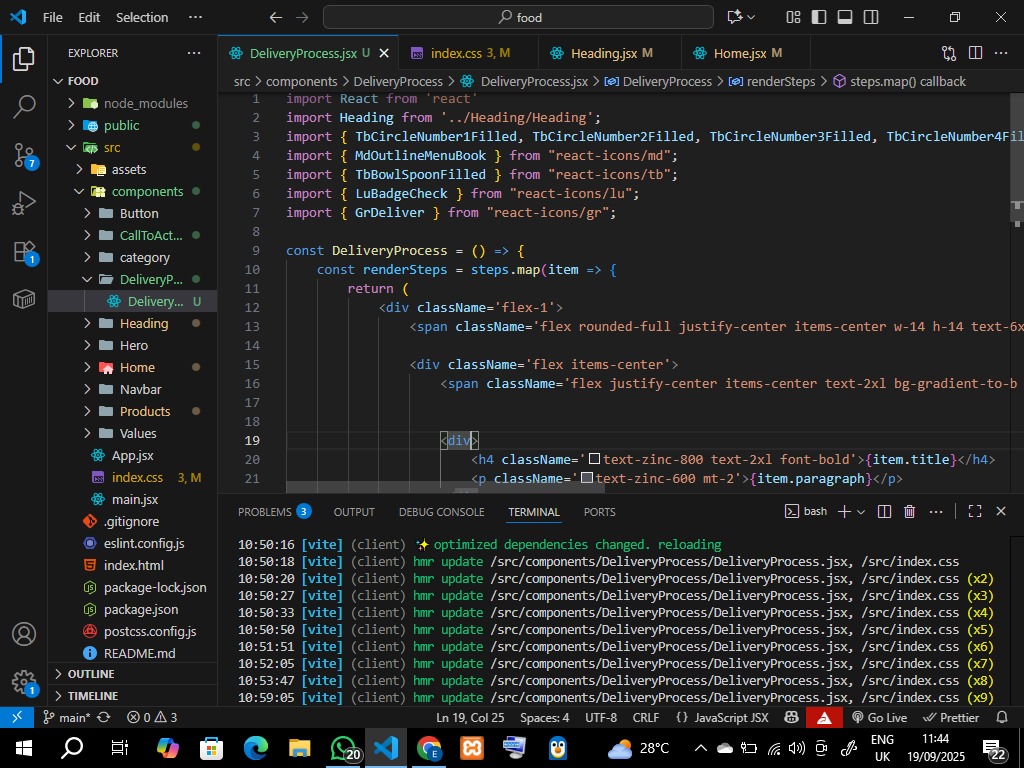Switch to the DEBUG CONSOLE tab
This screenshot has height=768, width=1024.
coord(441,512)
